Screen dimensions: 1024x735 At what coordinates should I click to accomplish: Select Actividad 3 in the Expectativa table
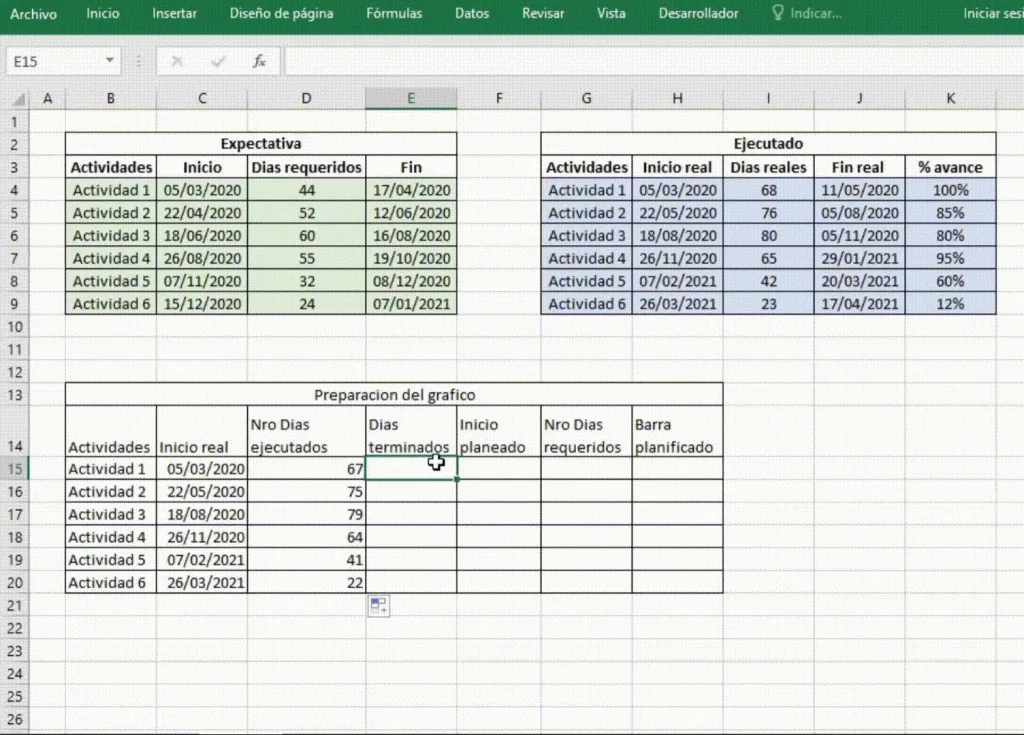click(x=110, y=235)
